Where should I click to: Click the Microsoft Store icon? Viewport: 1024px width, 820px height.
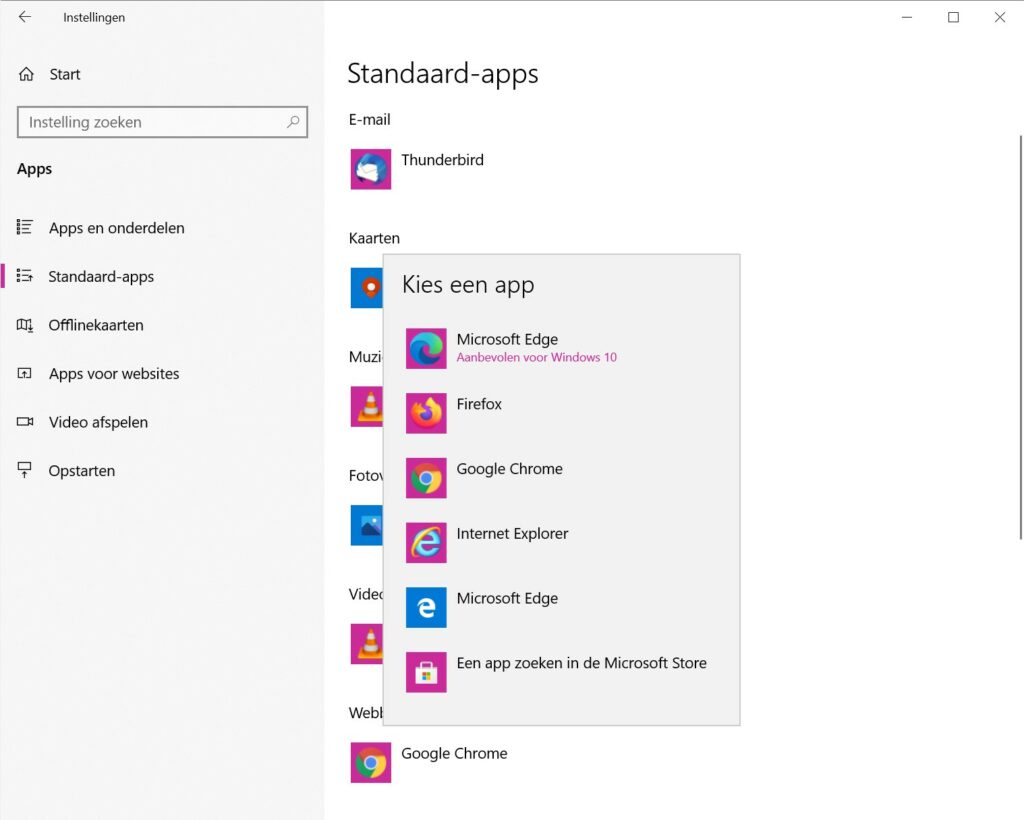[426, 672]
